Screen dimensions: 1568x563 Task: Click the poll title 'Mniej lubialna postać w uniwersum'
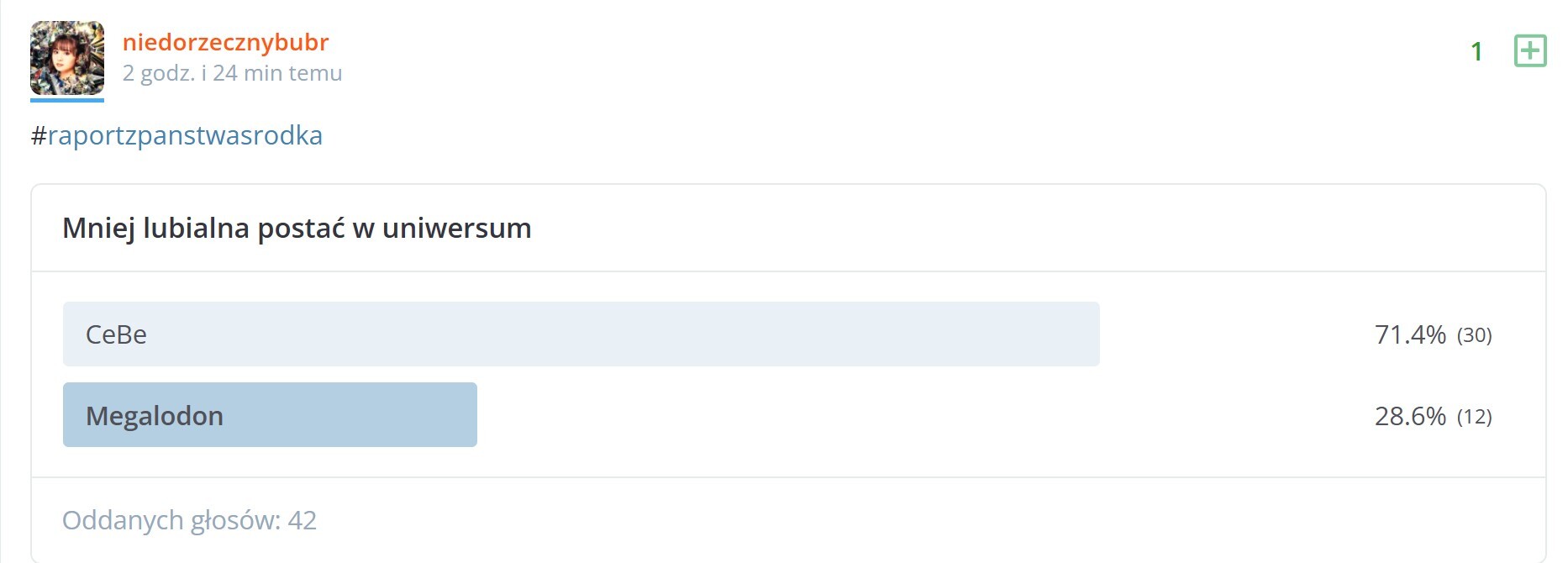click(297, 228)
